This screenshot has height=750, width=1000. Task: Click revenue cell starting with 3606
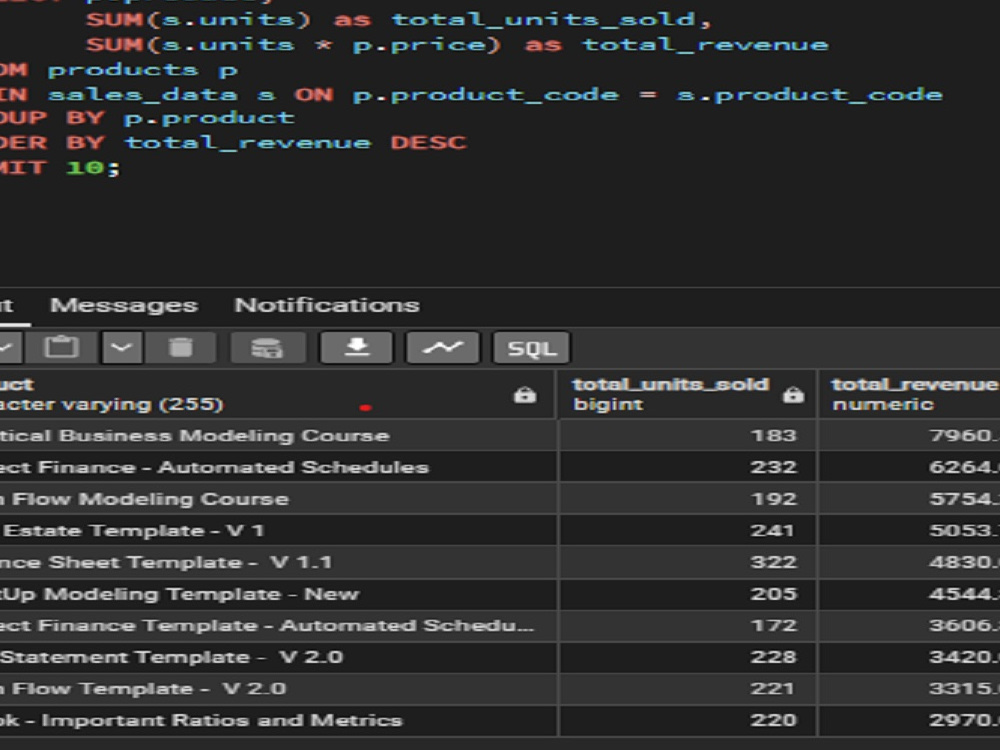tap(910, 626)
